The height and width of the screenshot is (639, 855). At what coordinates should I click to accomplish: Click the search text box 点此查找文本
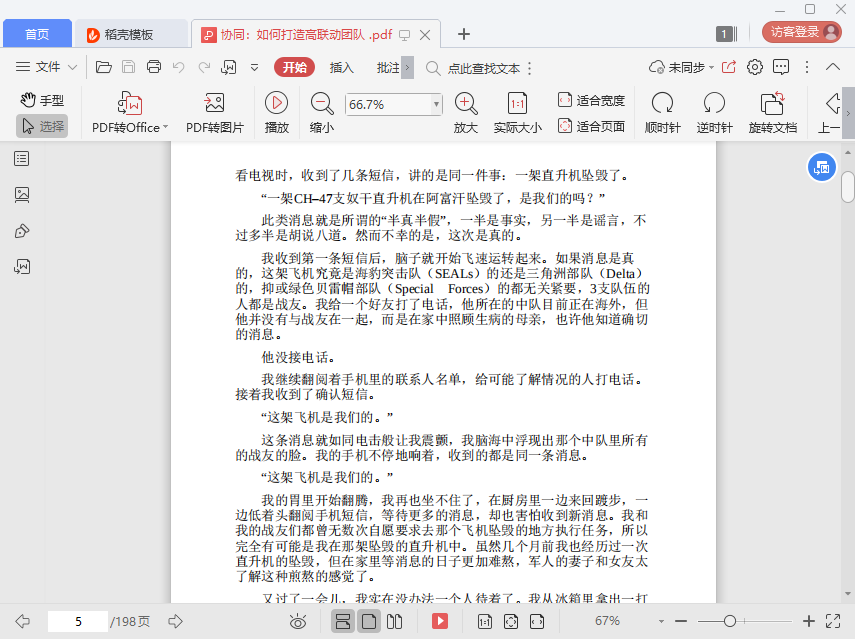click(484, 68)
